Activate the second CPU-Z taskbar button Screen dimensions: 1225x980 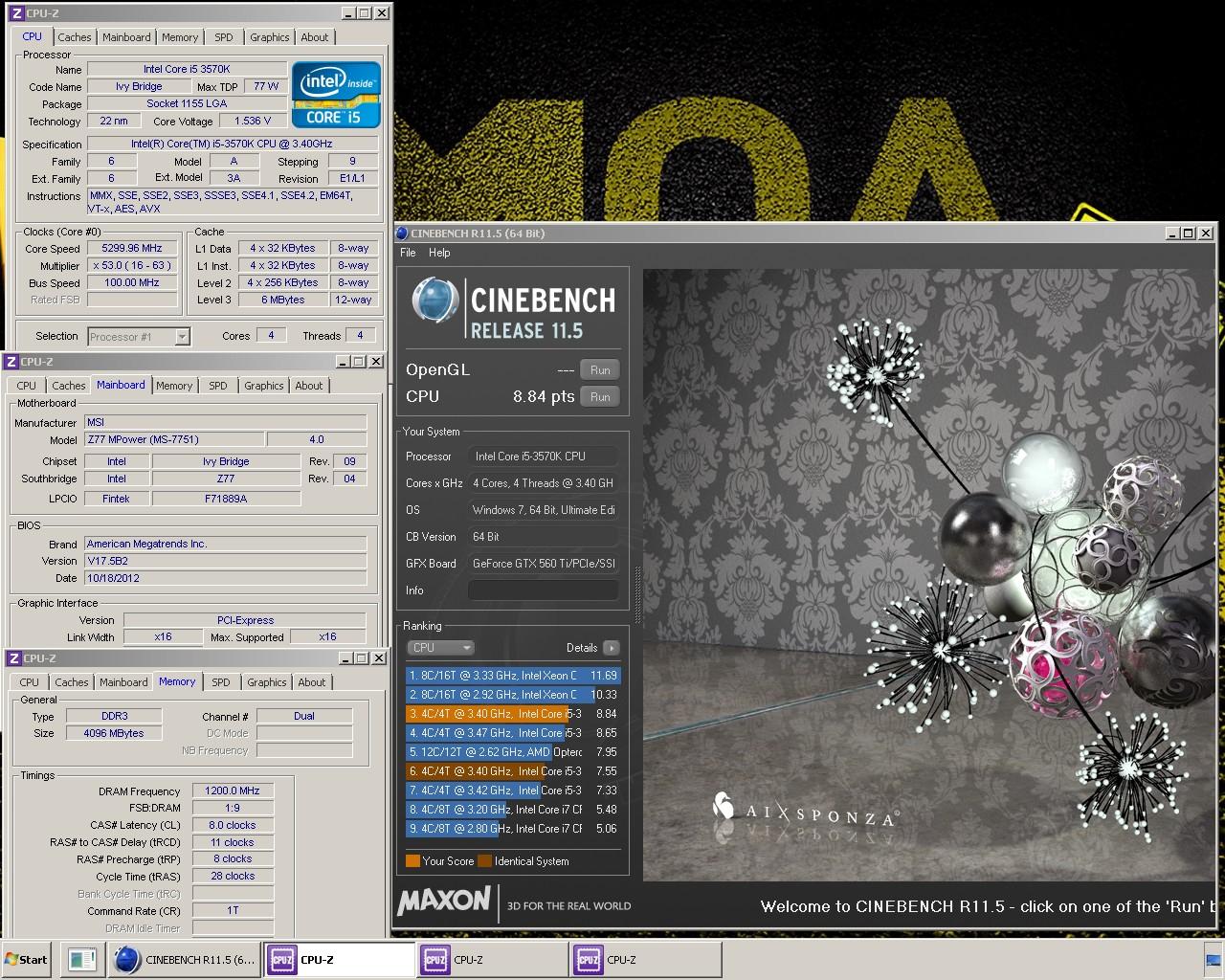[x=493, y=960]
